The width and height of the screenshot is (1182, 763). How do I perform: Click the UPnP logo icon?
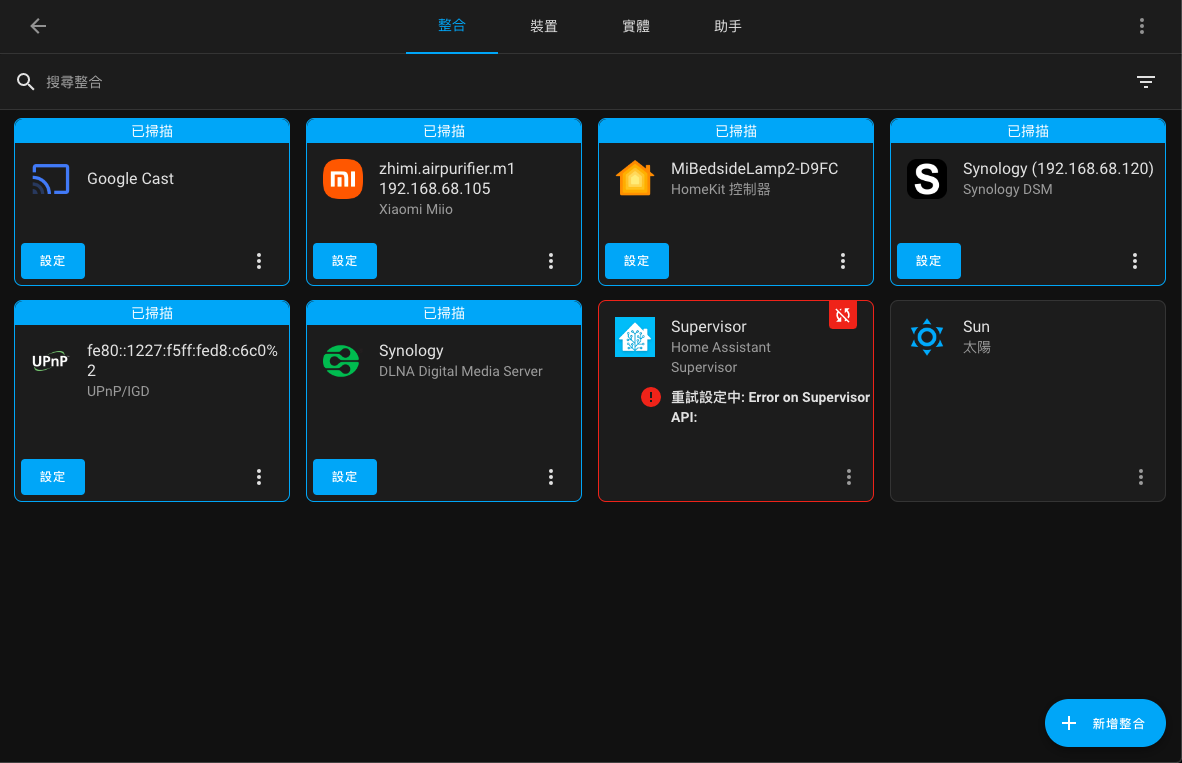pos(51,361)
